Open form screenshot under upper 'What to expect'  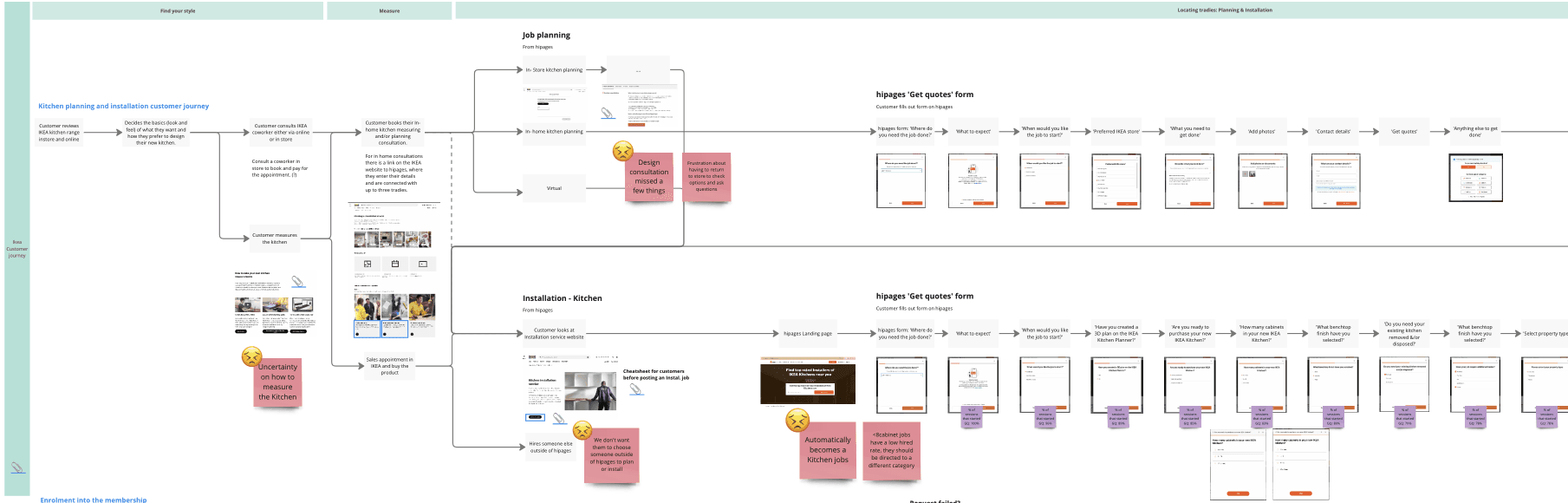tap(973, 180)
